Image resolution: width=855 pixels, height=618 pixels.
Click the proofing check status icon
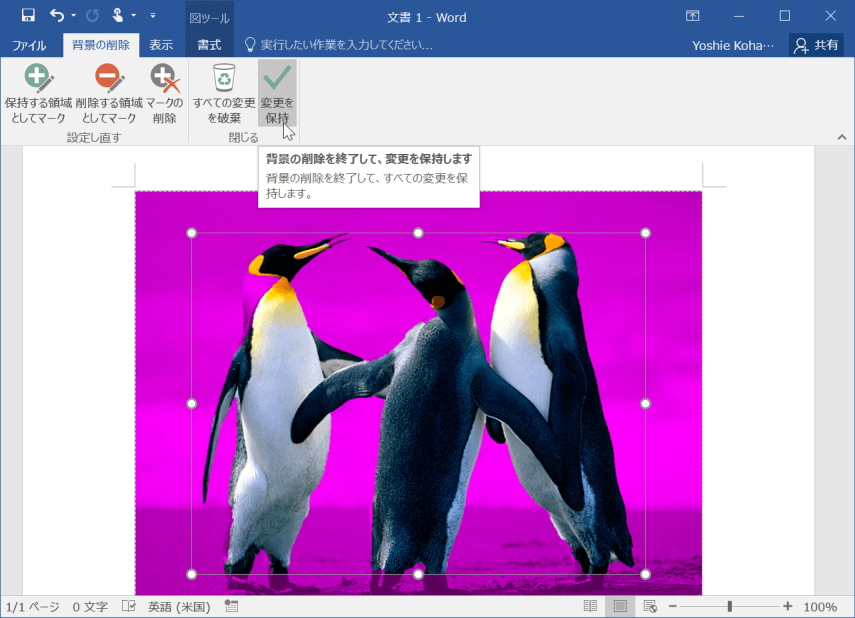click(129, 606)
